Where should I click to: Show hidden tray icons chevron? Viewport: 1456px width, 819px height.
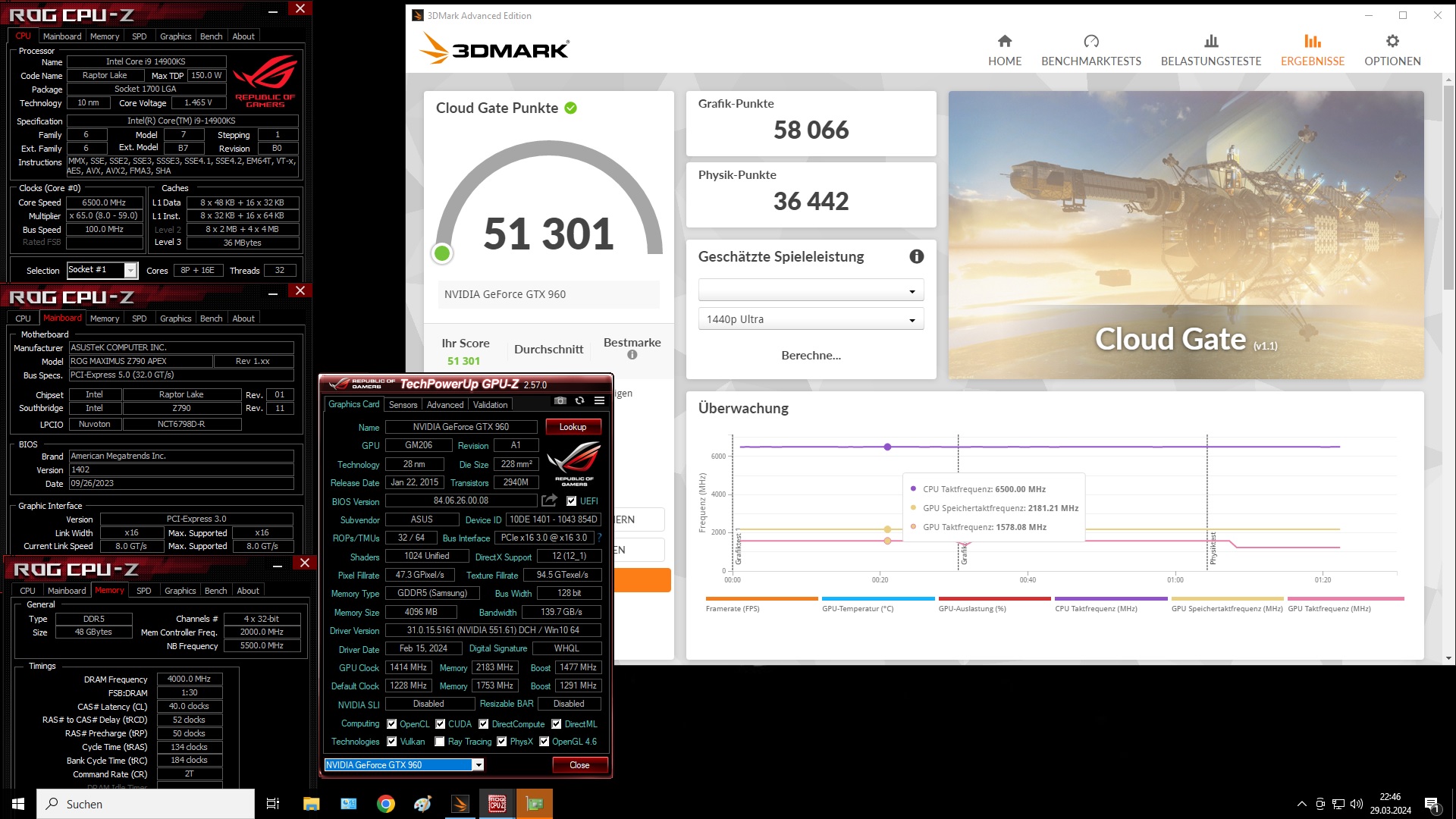pos(1302,804)
